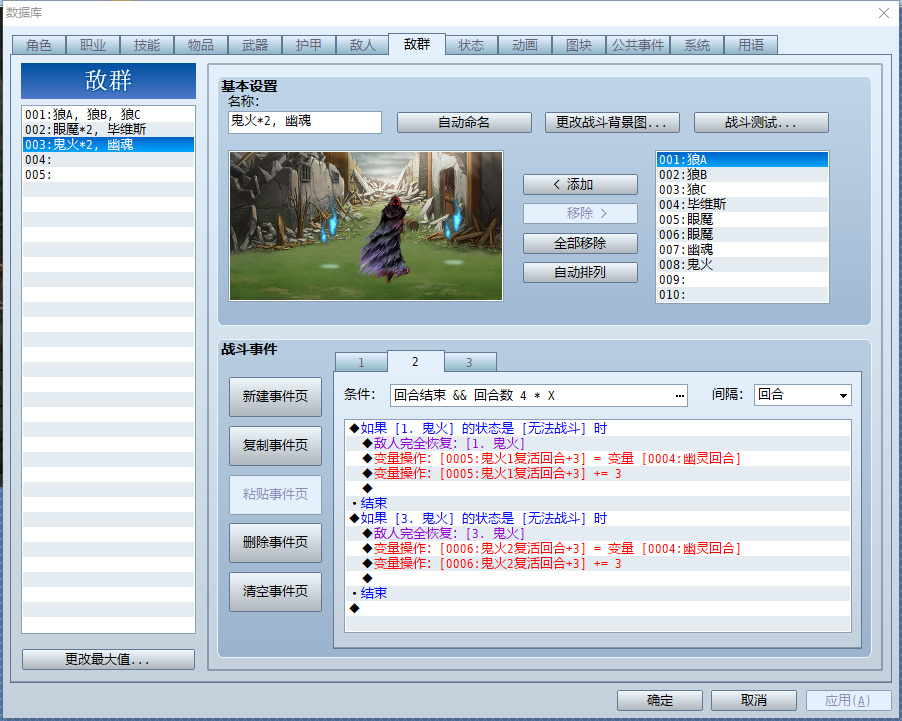
Task: Open the 护甲 tab
Action: (x=309, y=45)
